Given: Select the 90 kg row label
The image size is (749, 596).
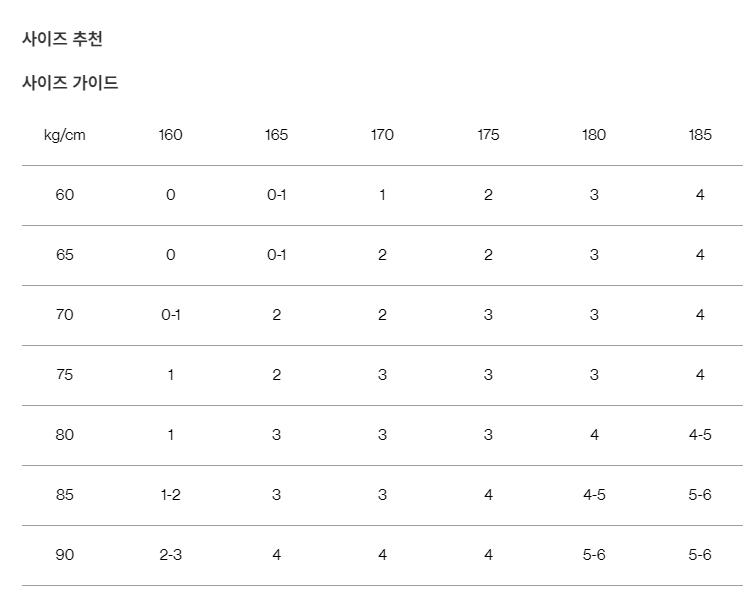Looking at the screenshot, I should 65,555.
